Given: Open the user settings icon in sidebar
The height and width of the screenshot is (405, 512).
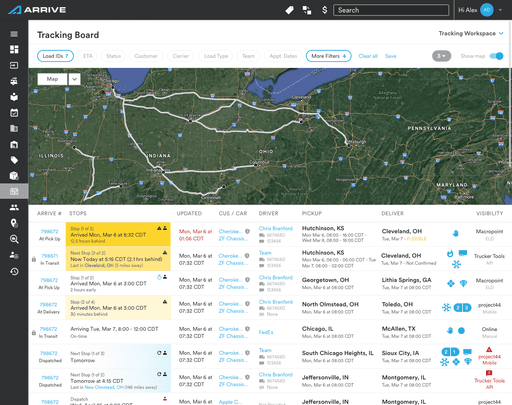Looking at the screenshot, I should [14, 255].
